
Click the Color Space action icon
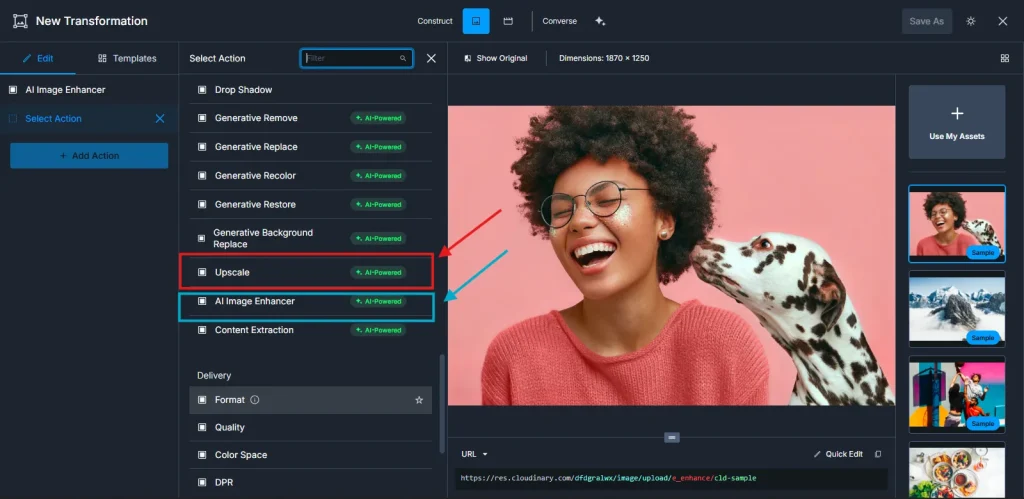(202, 455)
